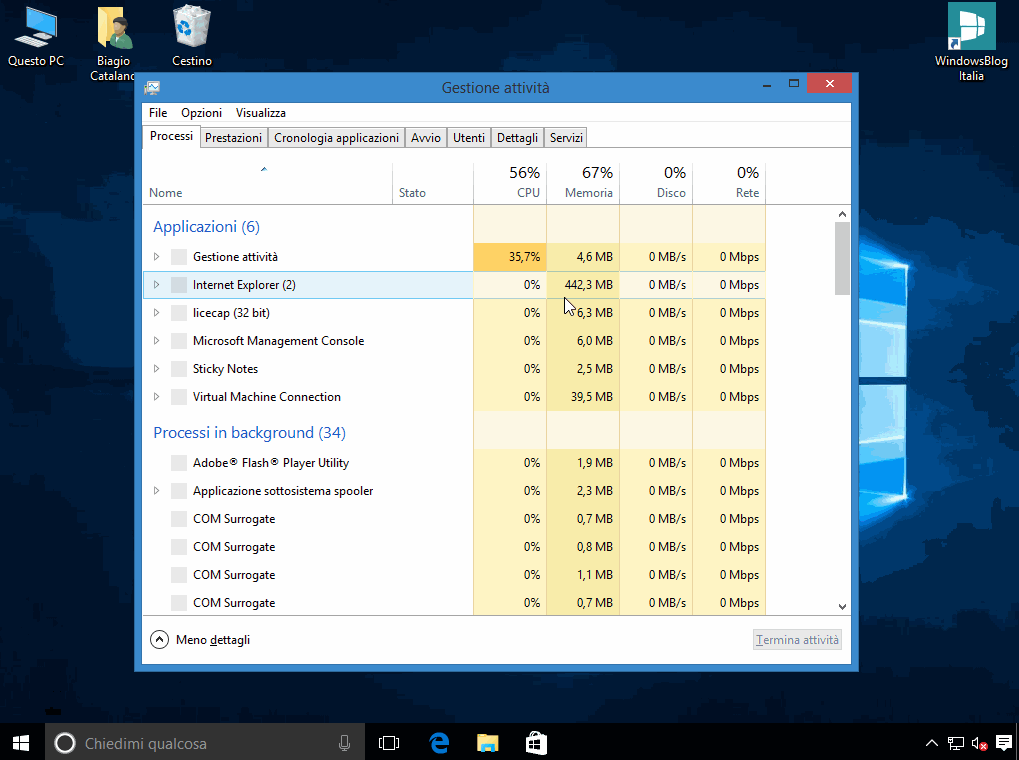Expand the Microsoft Management Console row

pyautogui.click(x=157, y=341)
